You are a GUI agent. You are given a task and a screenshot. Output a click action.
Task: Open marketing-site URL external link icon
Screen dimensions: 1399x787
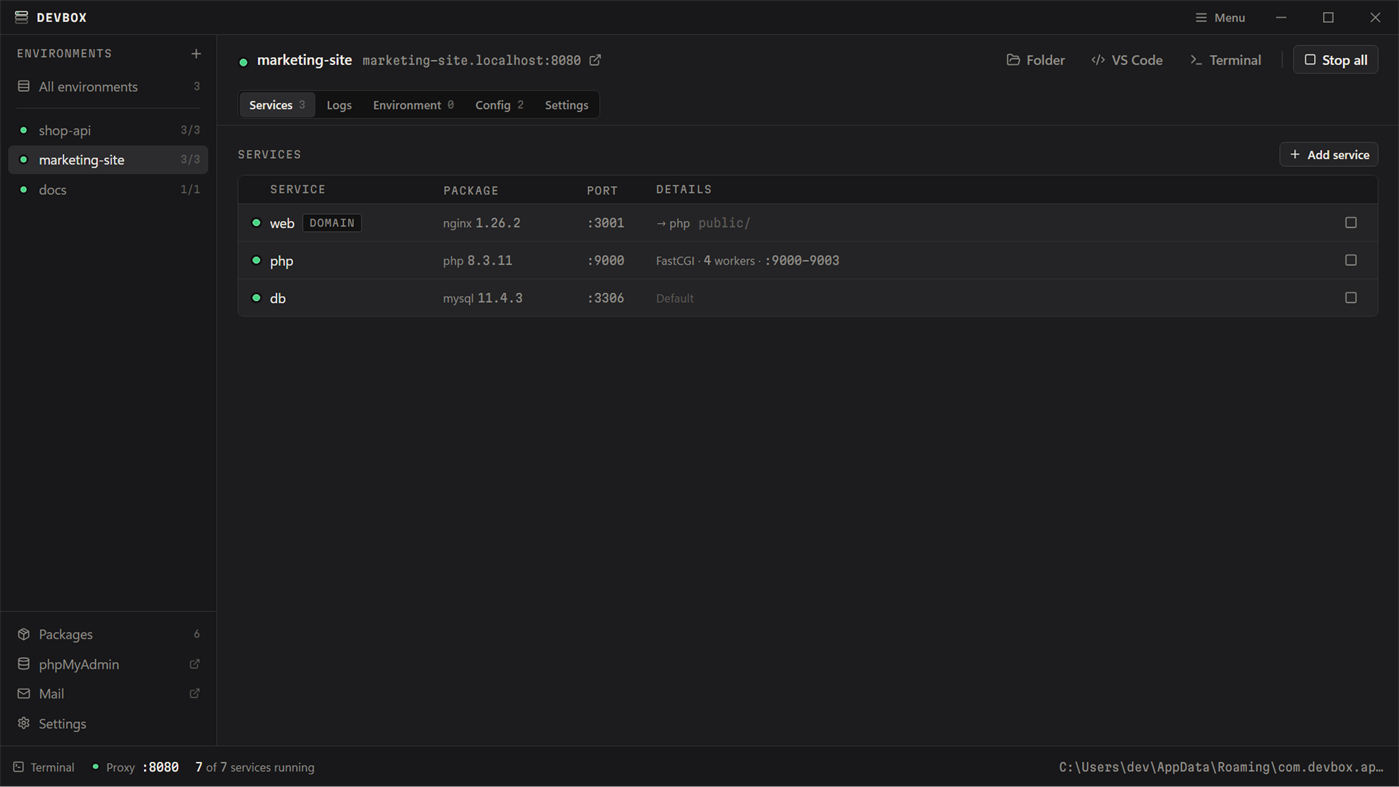coord(595,60)
